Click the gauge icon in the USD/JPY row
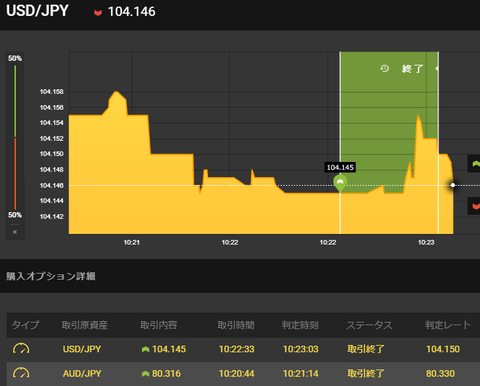The width and height of the screenshot is (480, 386). click(x=21, y=349)
